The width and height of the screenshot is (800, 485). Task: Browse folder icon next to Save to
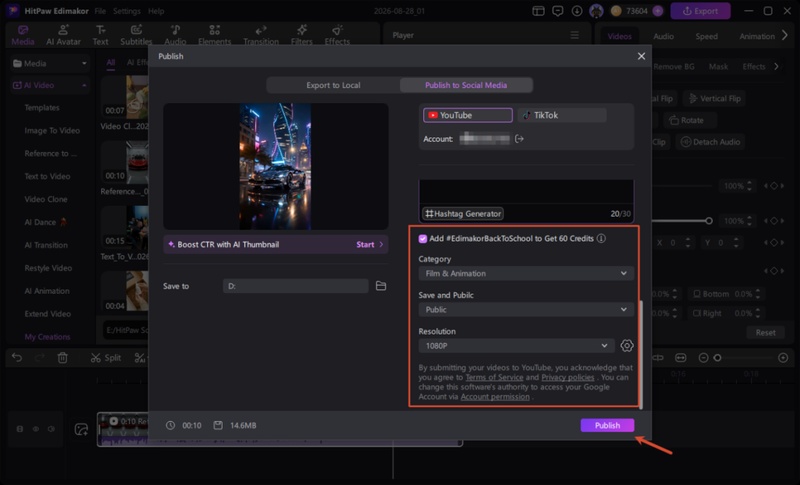tap(381, 286)
